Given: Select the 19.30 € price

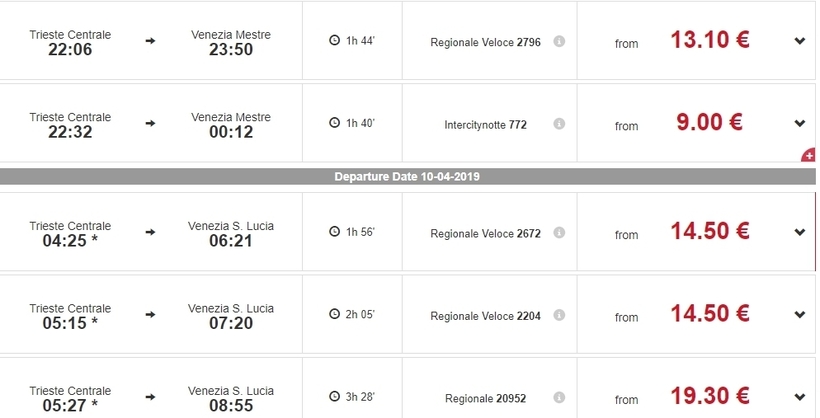Looking at the screenshot, I should [710, 396].
